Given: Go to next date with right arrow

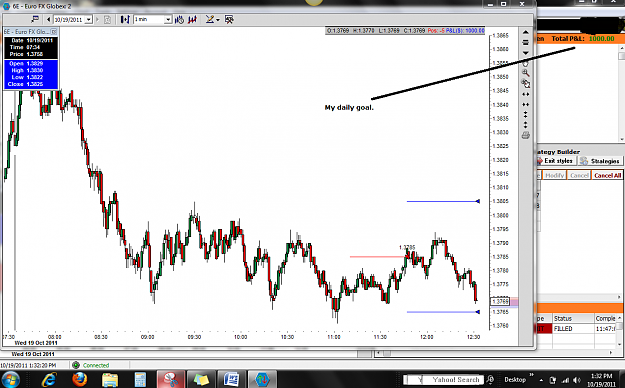Looking at the screenshot, I should pyautogui.click(x=97, y=19).
